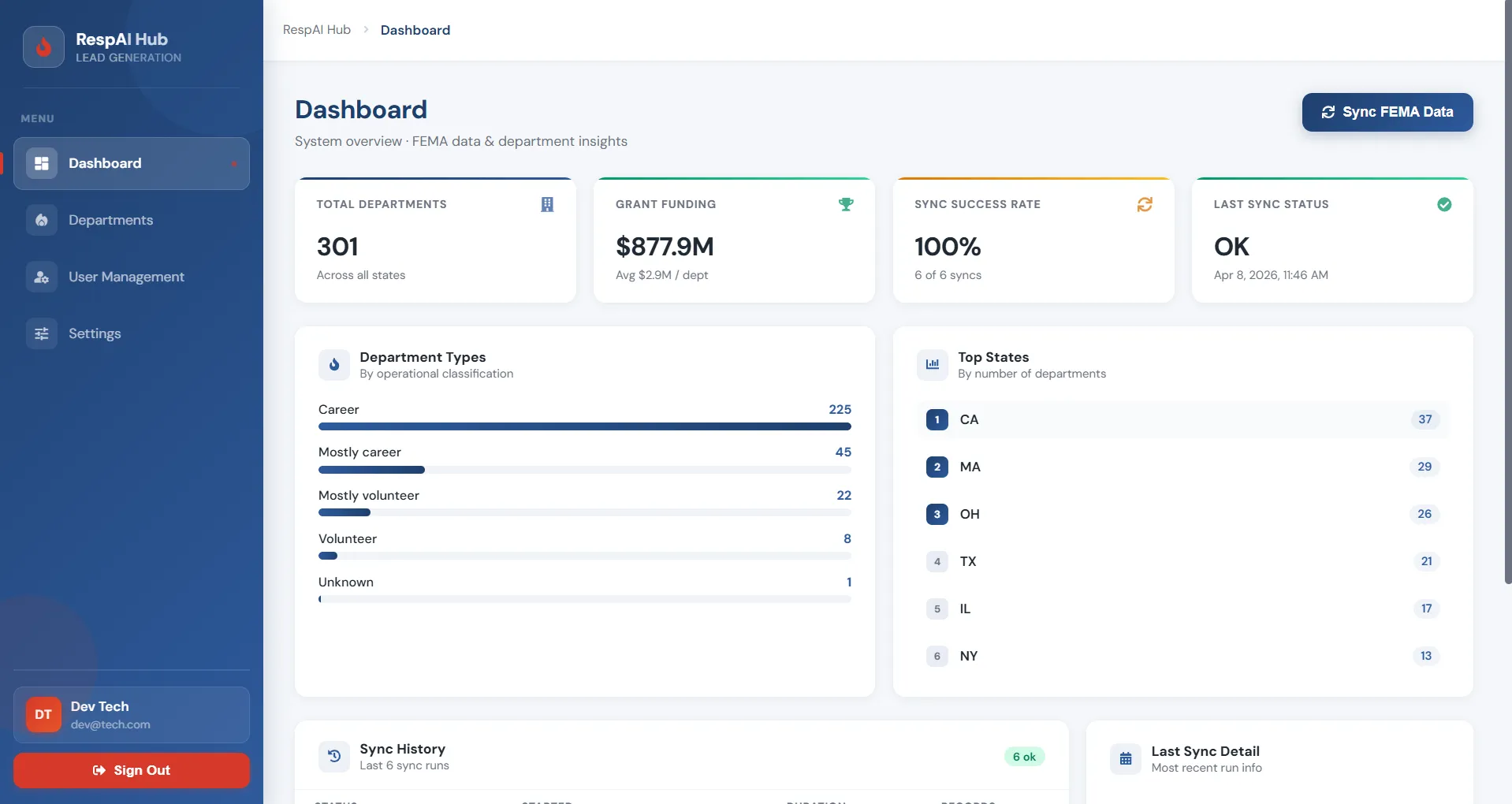This screenshot has height=804, width=1512.
Task: Click the history clock icon beside Sync History
Action: [x=334, y=756]
